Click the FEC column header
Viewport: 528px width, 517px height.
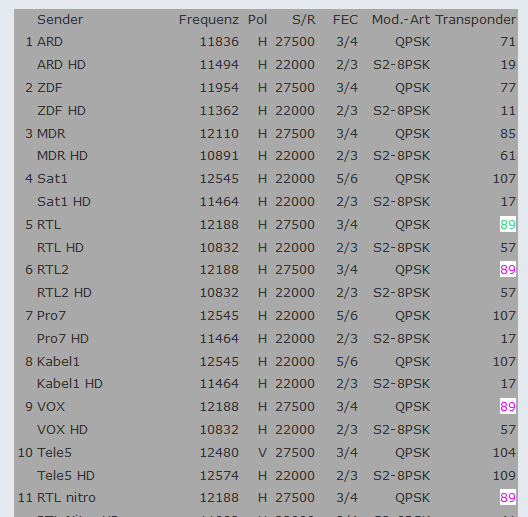coord(345,20)
